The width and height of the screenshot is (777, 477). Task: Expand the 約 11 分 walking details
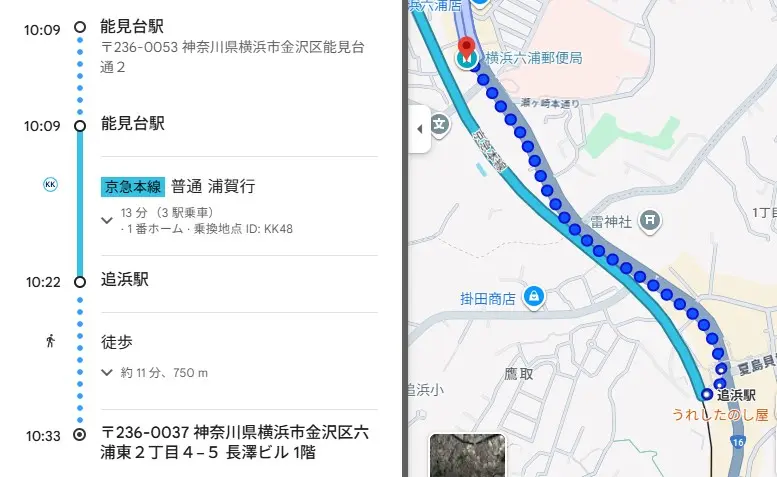107,372
